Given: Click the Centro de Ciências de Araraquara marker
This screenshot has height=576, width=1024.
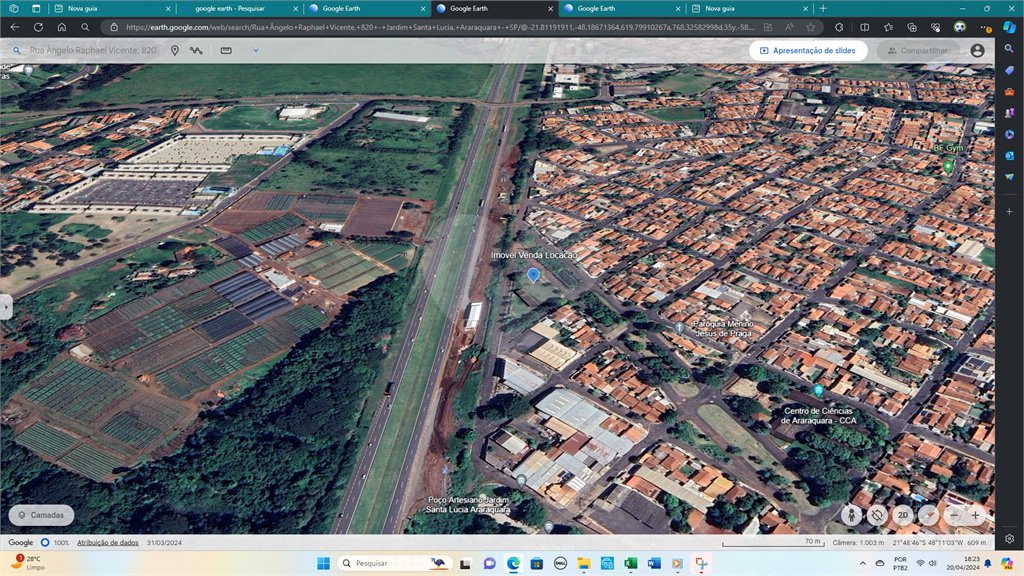Looking at the screenshot, I should pos(818,391).
